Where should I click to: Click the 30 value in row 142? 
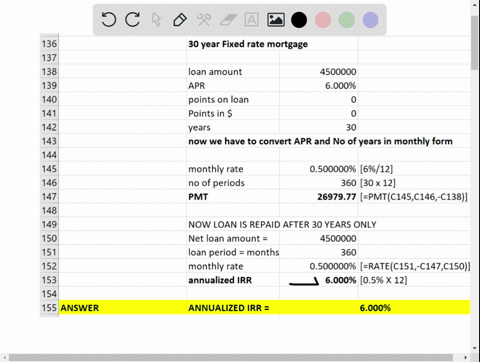click(x=351, y=127)
